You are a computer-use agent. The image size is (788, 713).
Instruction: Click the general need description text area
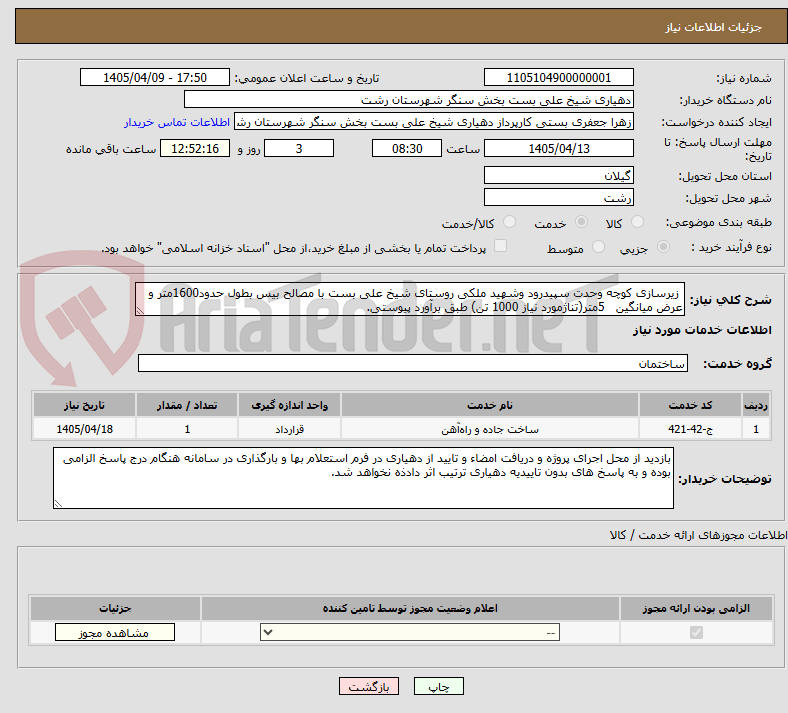410,299
